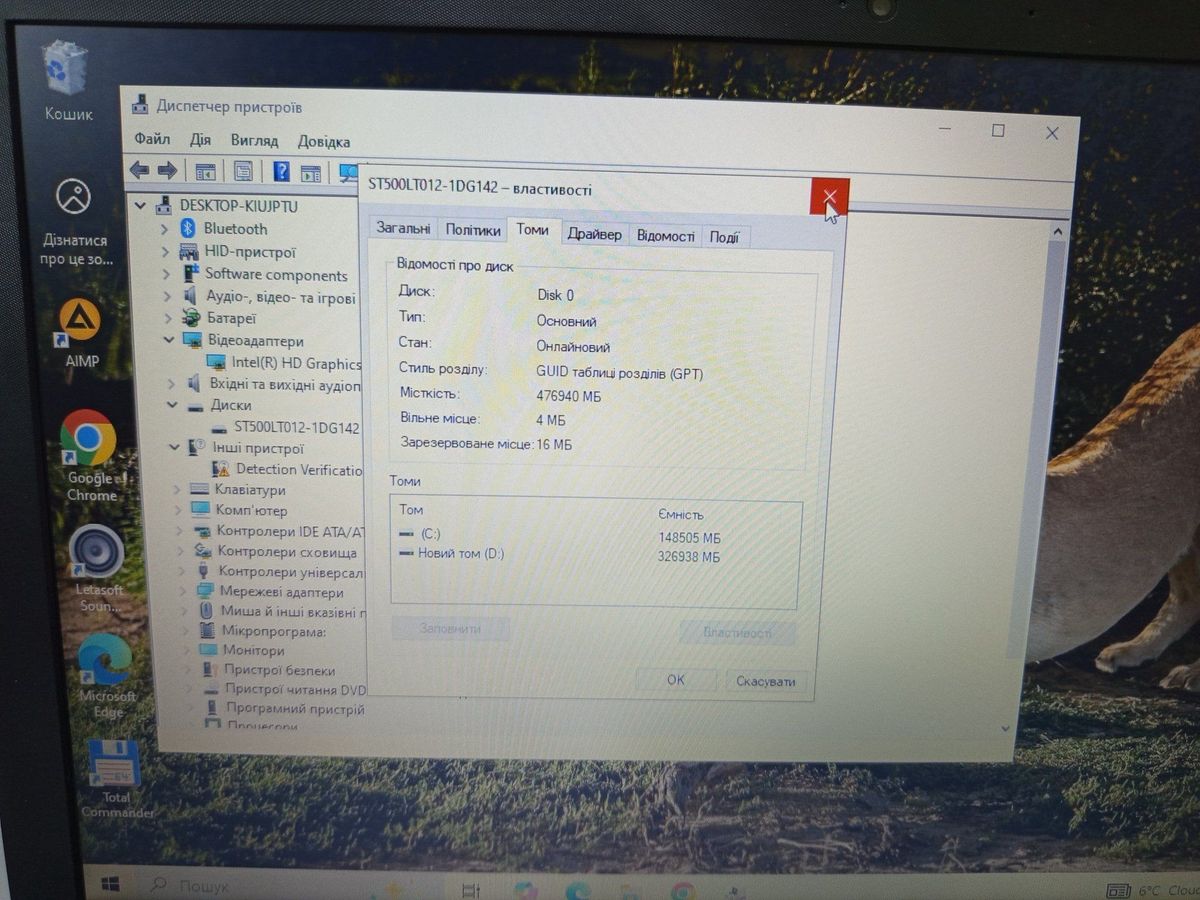1200x900 pixels.
Task: Switch to the Загальні tab
Action: point(403,228)
